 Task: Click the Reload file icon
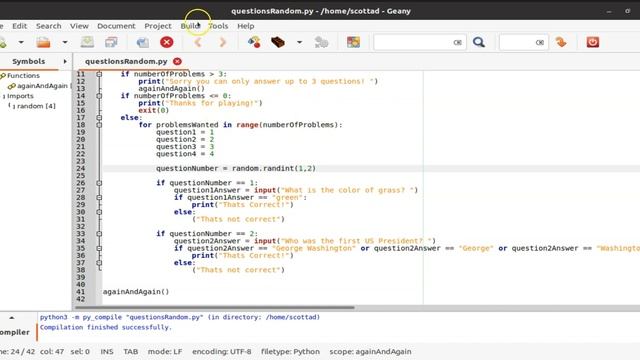coord(142,42)
